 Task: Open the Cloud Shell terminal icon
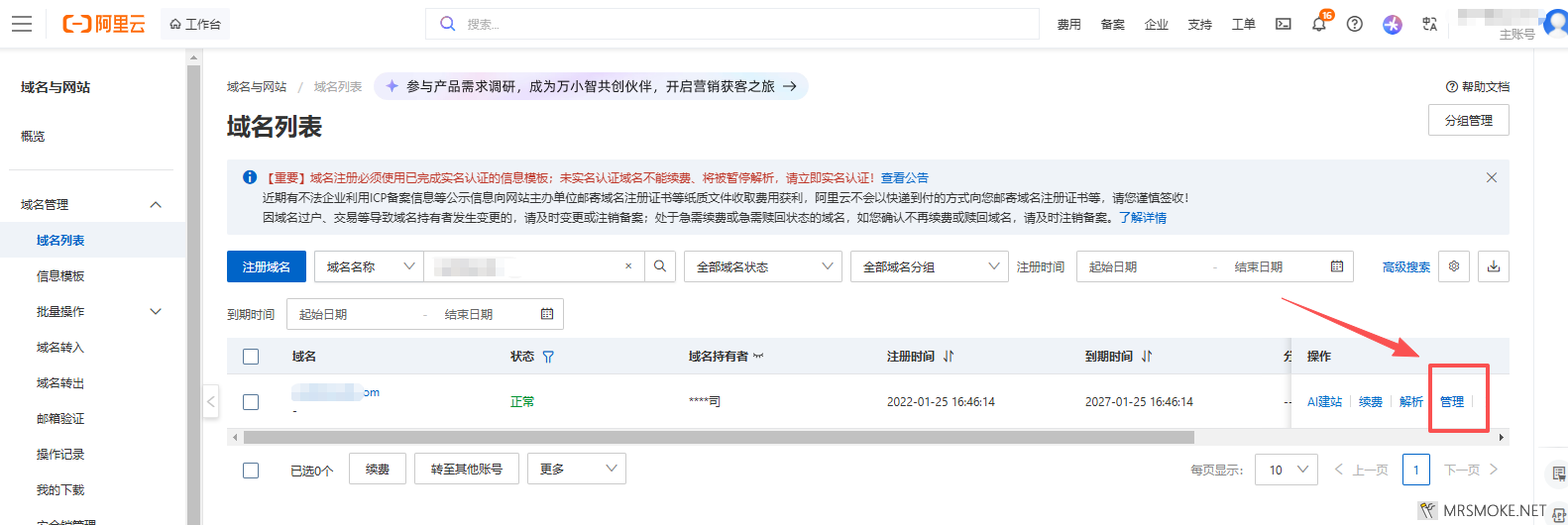tap(1283, 24)
